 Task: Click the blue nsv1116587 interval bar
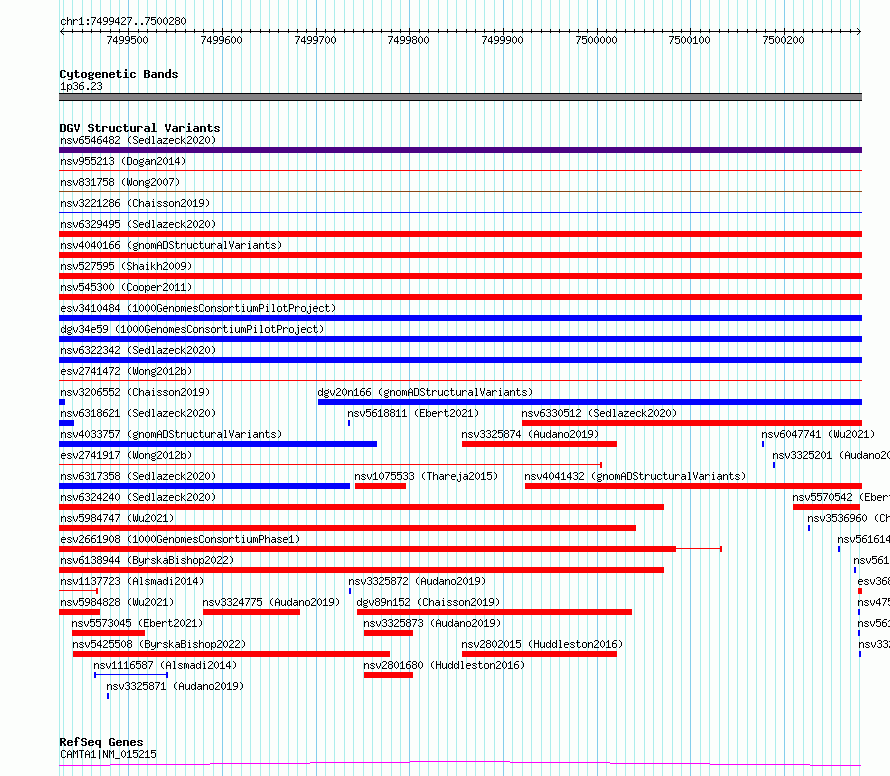[131, 675]
